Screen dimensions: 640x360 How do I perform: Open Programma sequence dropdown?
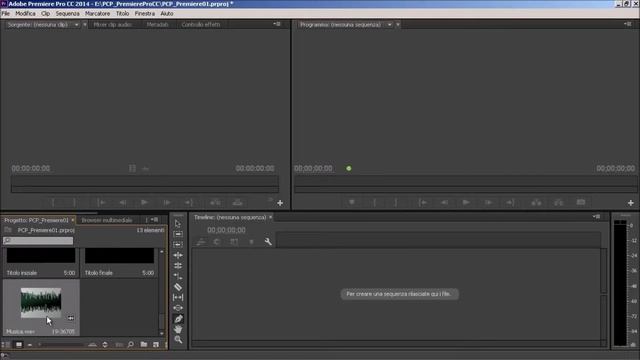[390, 24]
